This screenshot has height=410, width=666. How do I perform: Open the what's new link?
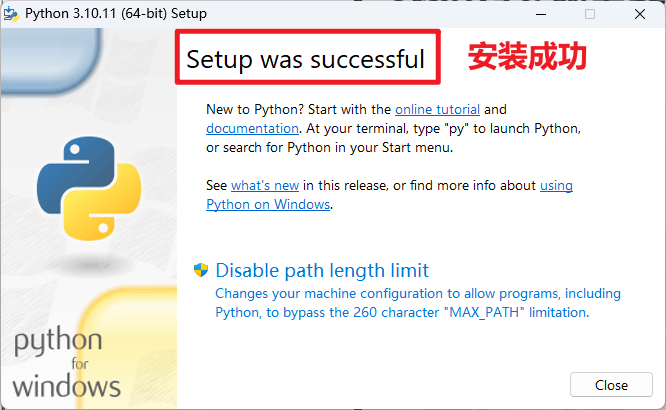(x=265, y=186)
